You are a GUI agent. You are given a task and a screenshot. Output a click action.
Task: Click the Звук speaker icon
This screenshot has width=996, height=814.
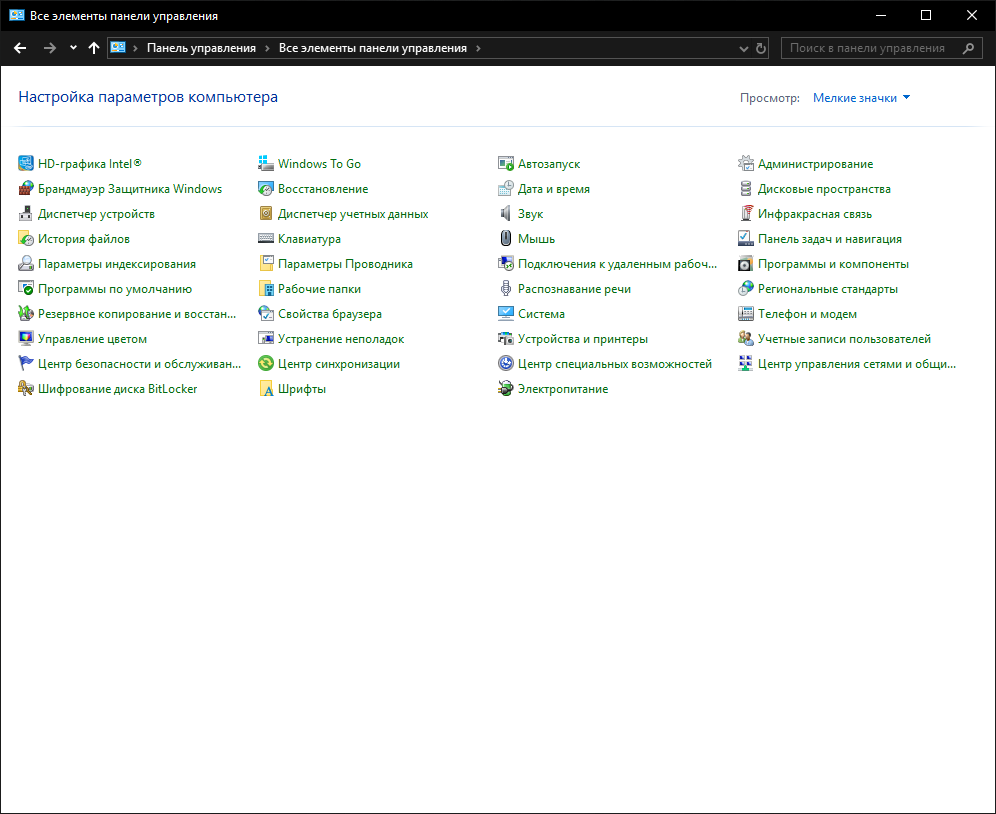(x=506, y=214)
